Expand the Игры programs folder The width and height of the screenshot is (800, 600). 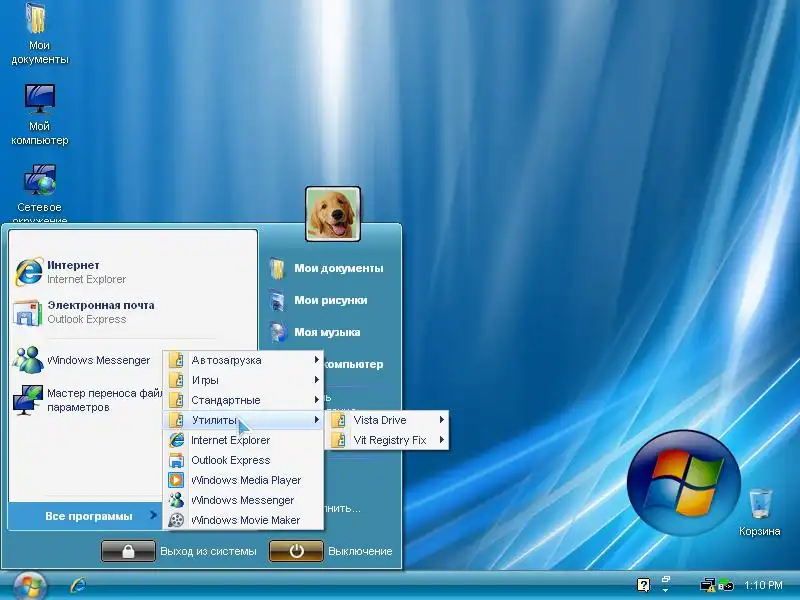(x=243, y=380)
